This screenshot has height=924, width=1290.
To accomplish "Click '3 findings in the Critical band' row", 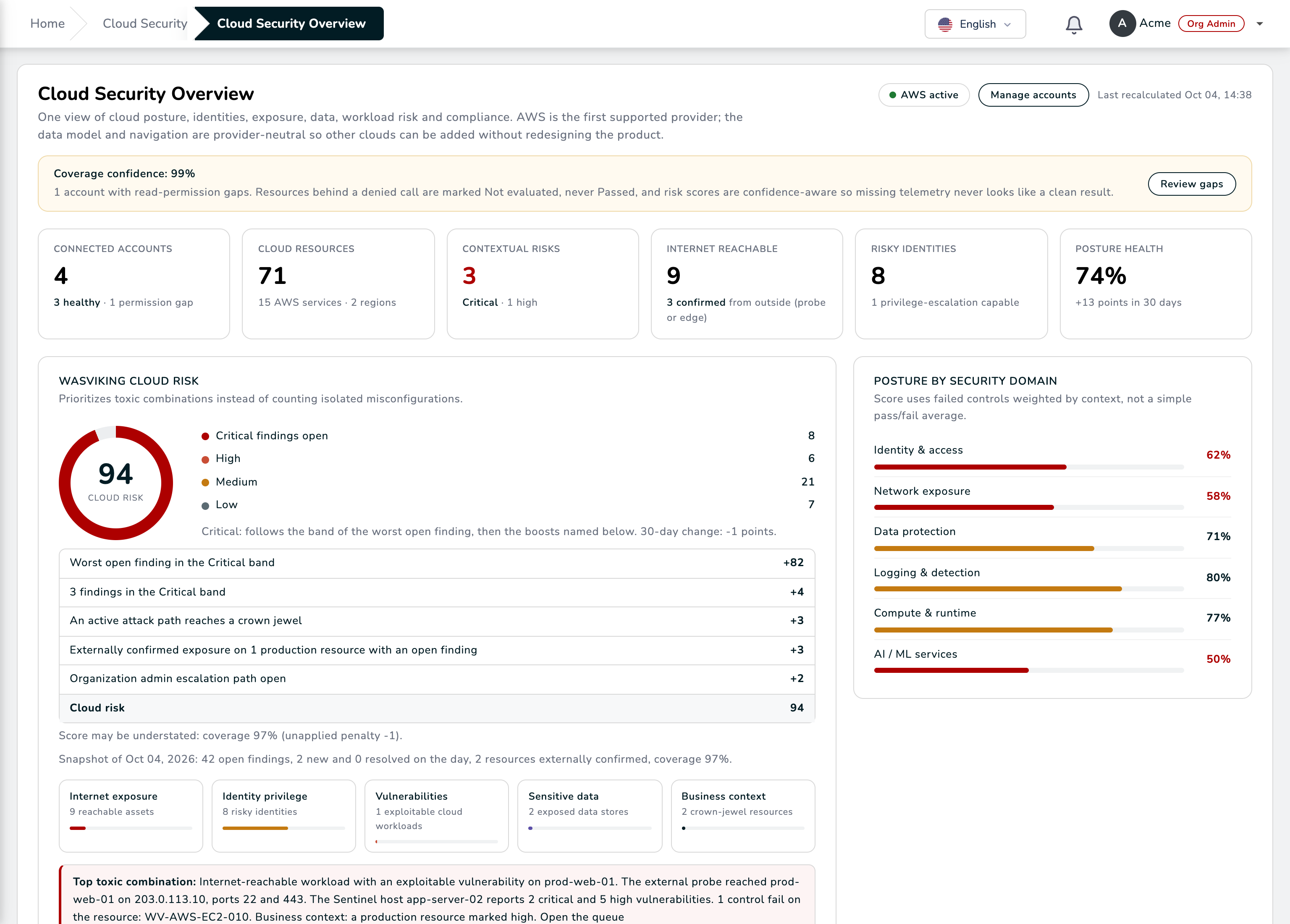I will (437, 592).
